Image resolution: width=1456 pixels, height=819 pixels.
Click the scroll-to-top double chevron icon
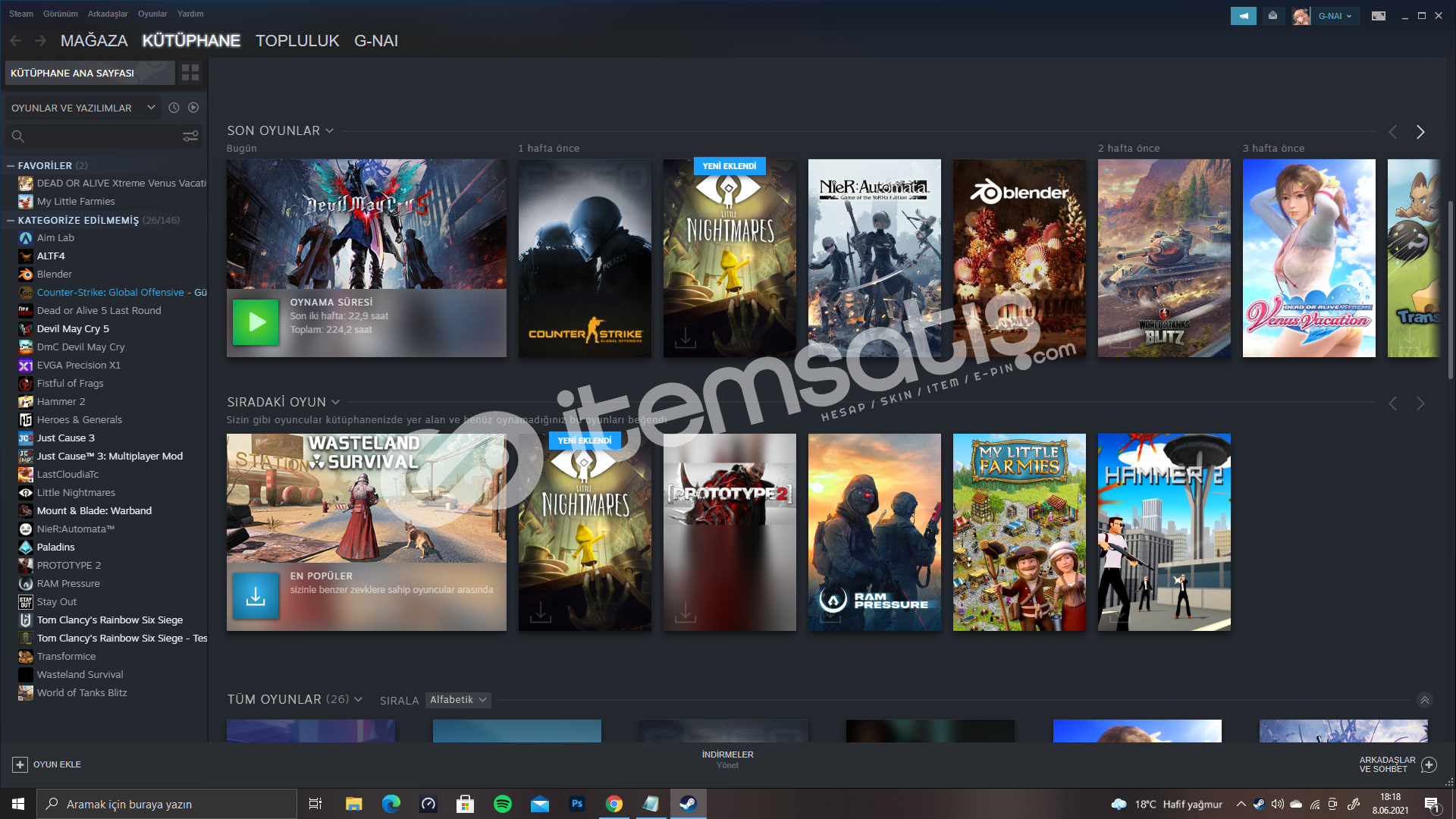[1425, 700]
